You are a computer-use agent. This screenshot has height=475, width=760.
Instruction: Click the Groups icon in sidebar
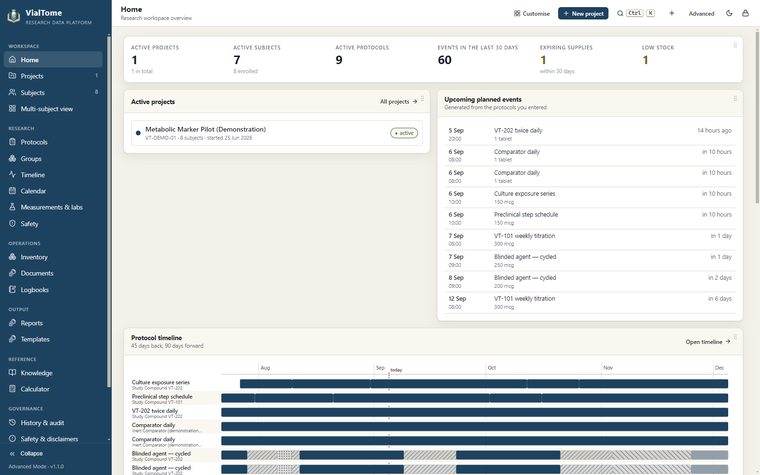click(13, 158)
